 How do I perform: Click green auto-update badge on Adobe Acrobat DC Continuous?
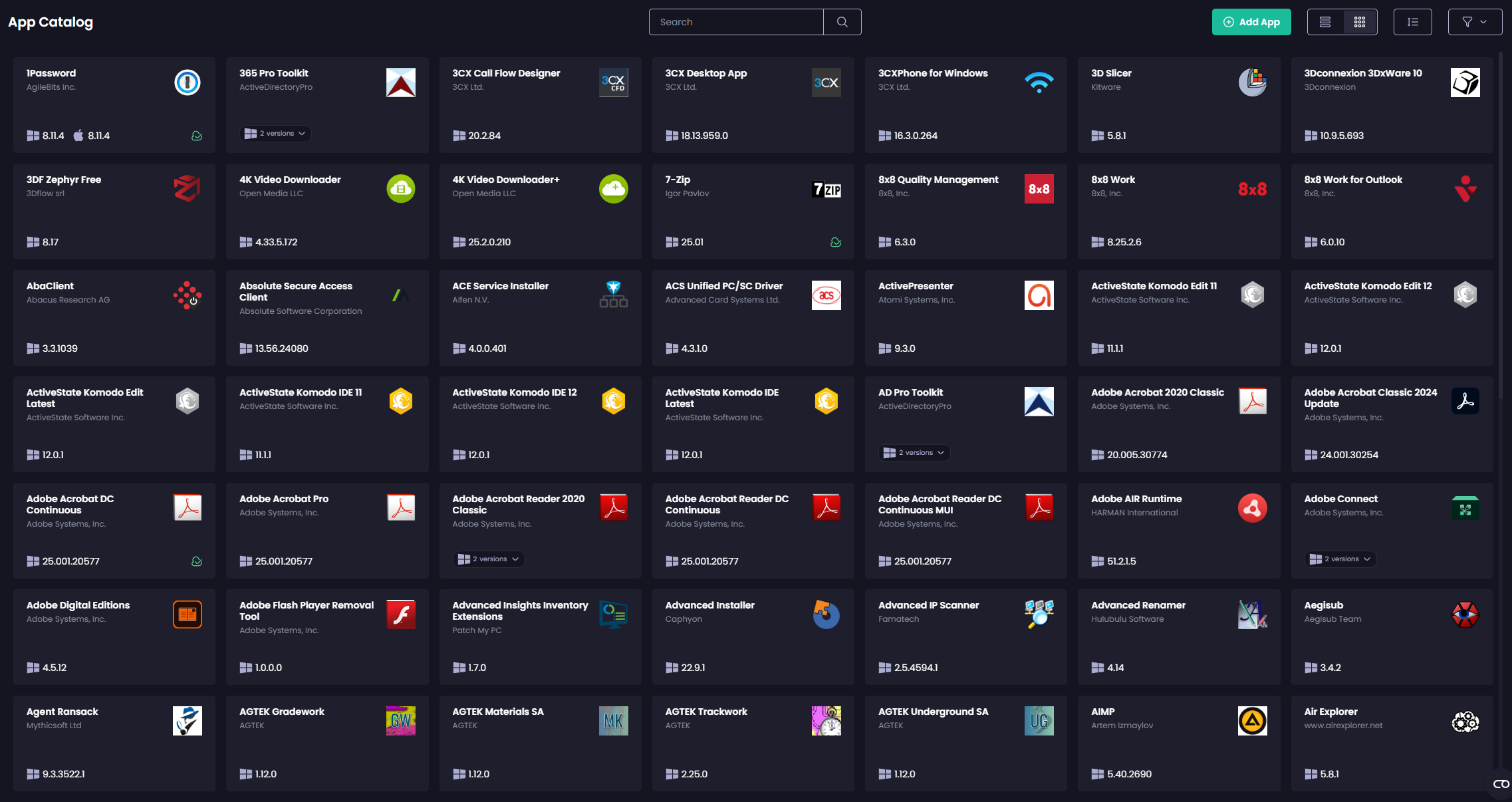[x=197, y=561]
